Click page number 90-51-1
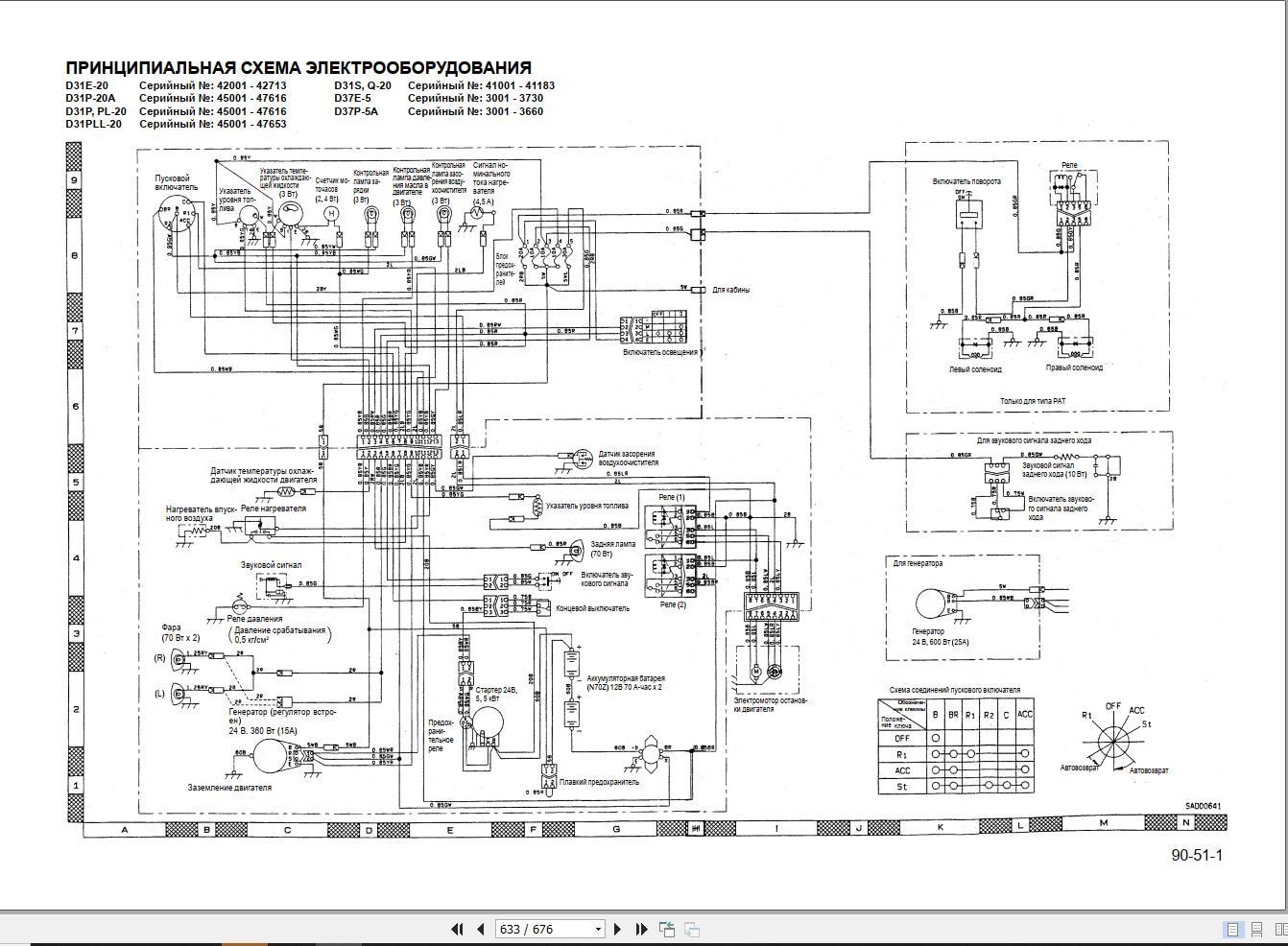 click(1197, 855)
